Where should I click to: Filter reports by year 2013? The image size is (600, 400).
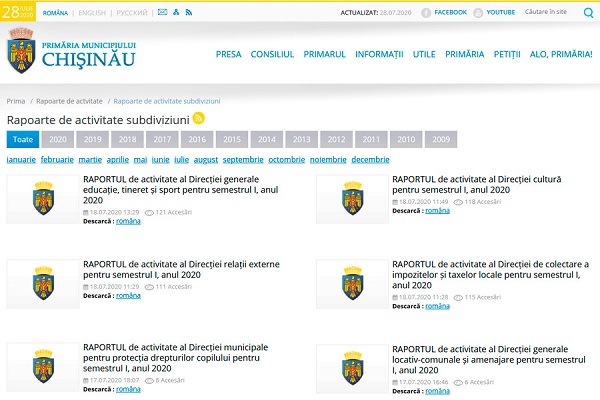click(302, 139)
